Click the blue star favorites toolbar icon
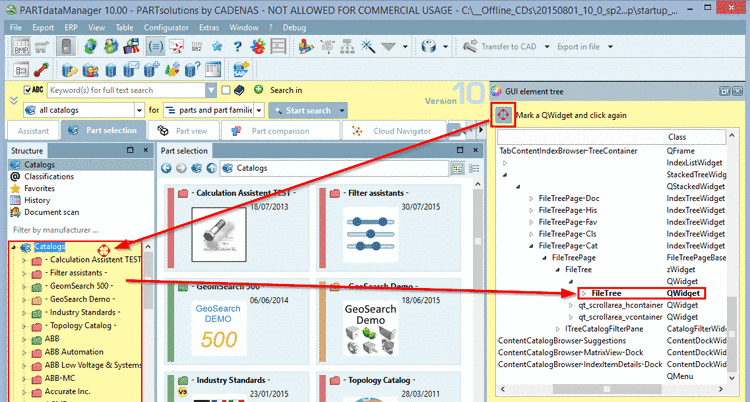This screenshot has height=402, width=750. point(217,46)
